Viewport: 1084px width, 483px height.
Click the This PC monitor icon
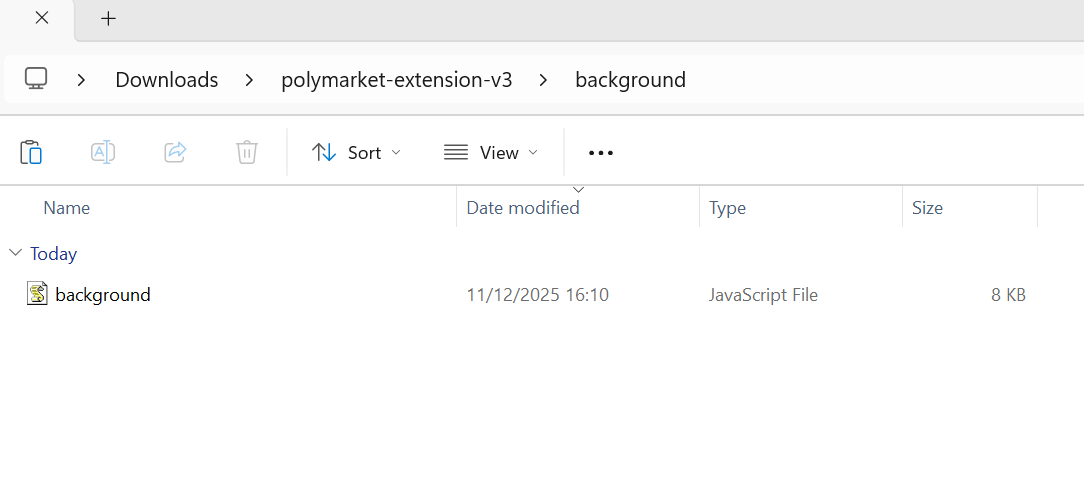[37, 79]
